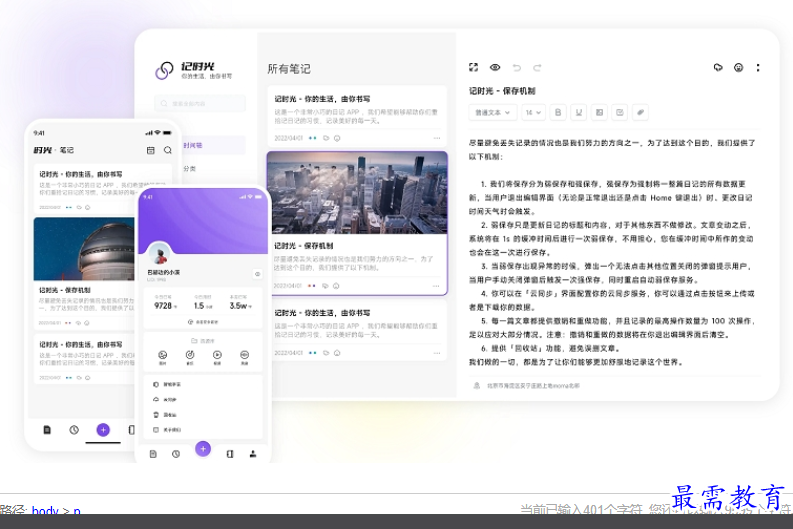Click the music category icon on the profile phone

190,357
